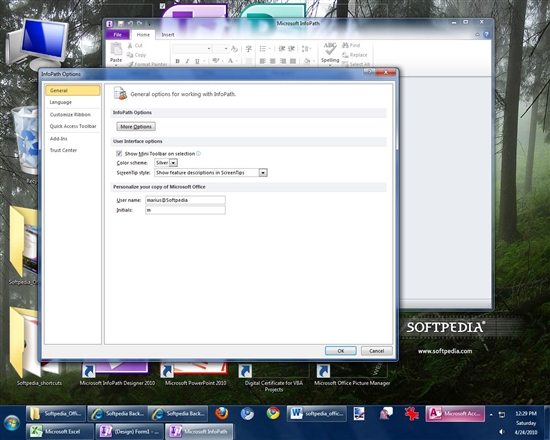Click the Save icon in Quick Access Toolbar
The image size is (550, 440).
point(121,24)
